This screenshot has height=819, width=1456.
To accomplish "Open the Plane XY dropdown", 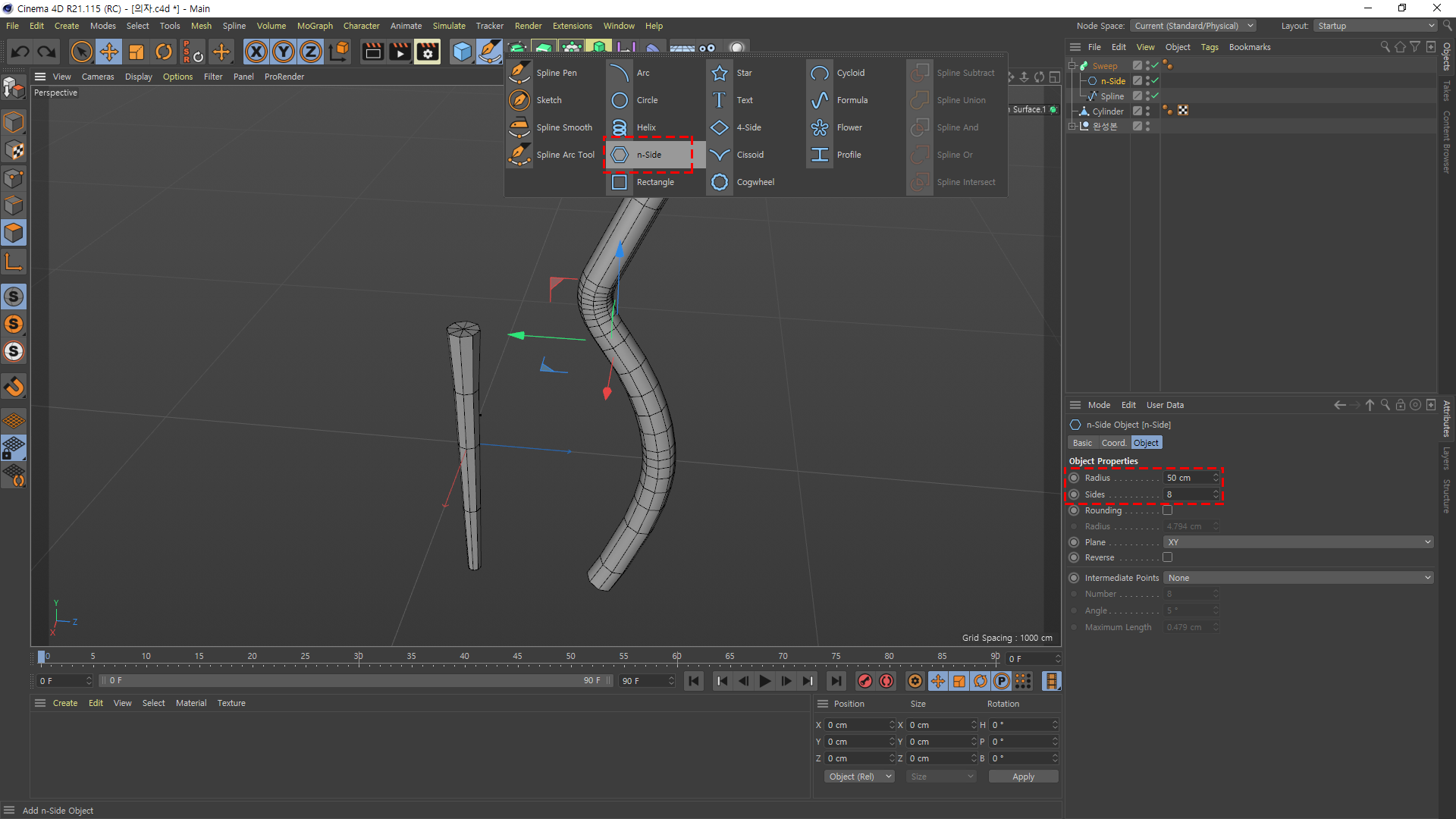I will [x=1298, y=542].
